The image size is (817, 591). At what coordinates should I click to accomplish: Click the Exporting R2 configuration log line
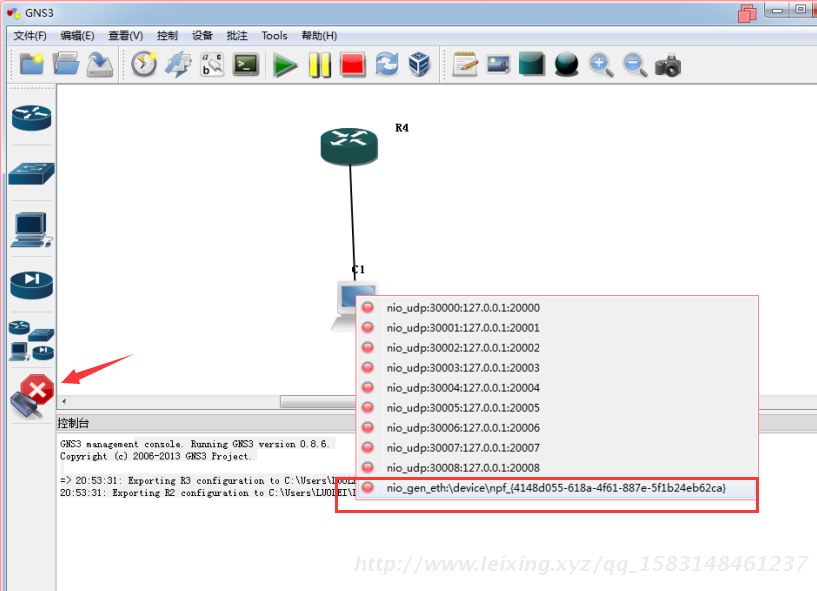point(208,492)
